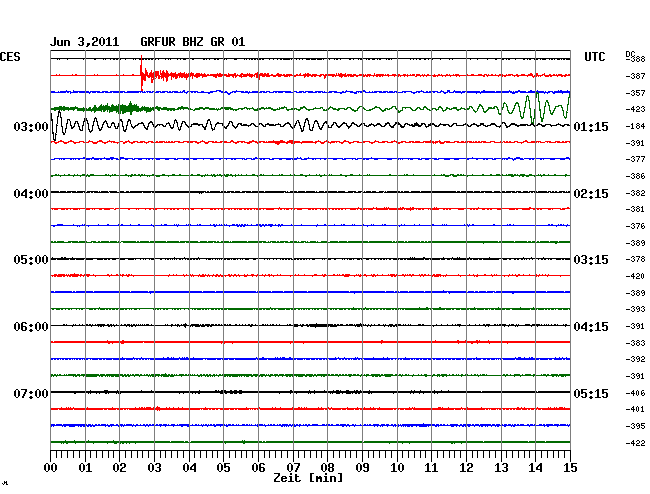Click the '06' minute label on time axis
650x494 pixels.
click(258, 468)
